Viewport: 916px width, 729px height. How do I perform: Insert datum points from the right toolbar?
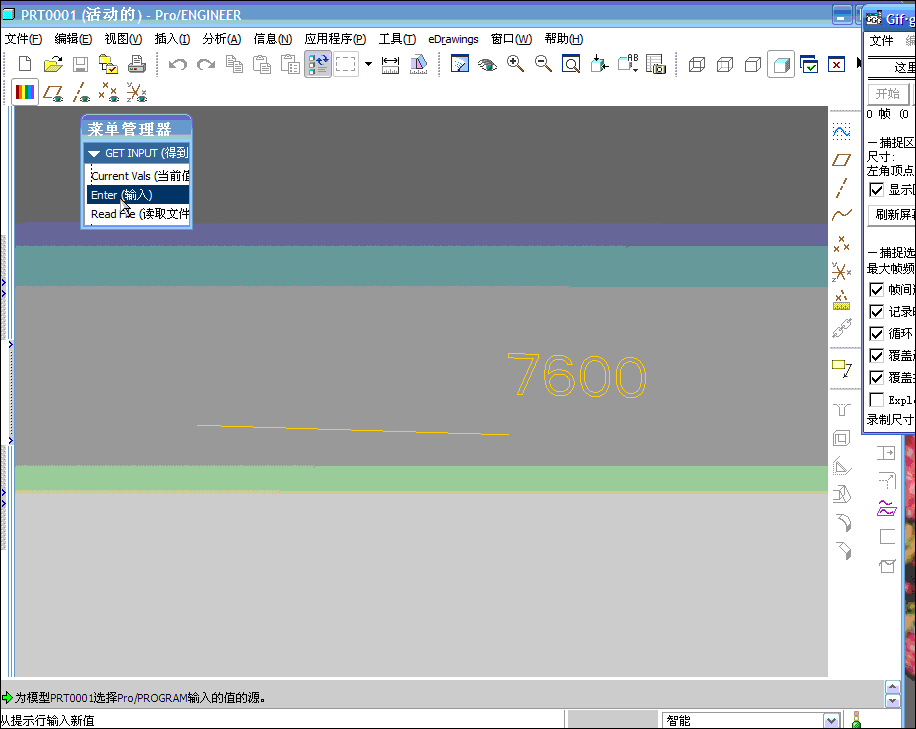(841, 243)
